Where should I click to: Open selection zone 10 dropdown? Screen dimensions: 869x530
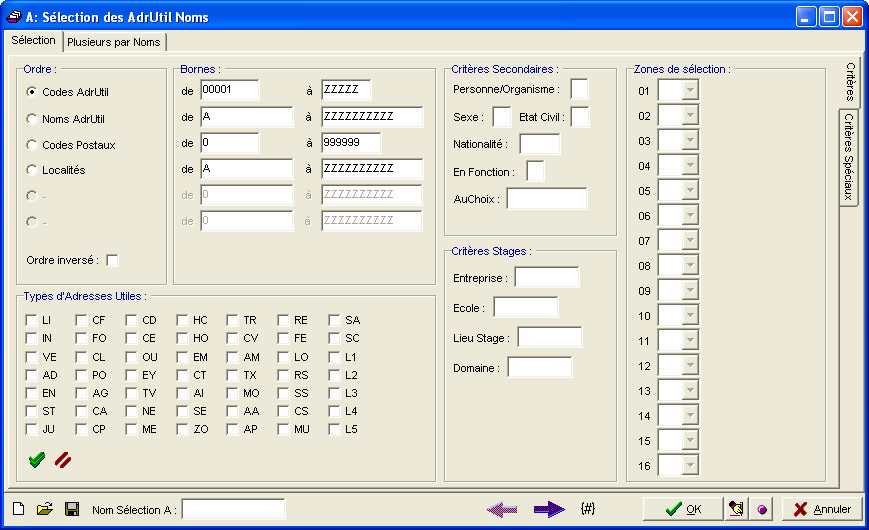point(690,315)
